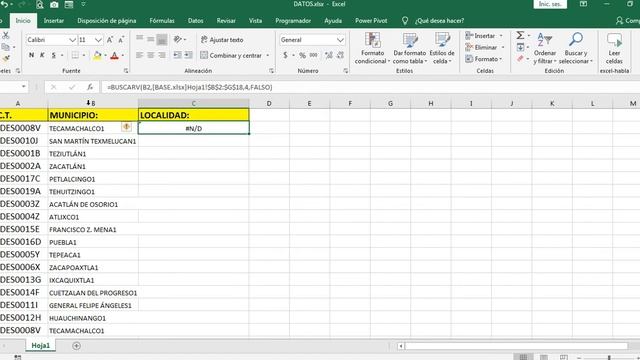Increase the indent

pyautogui.click(x=188, y=55)
